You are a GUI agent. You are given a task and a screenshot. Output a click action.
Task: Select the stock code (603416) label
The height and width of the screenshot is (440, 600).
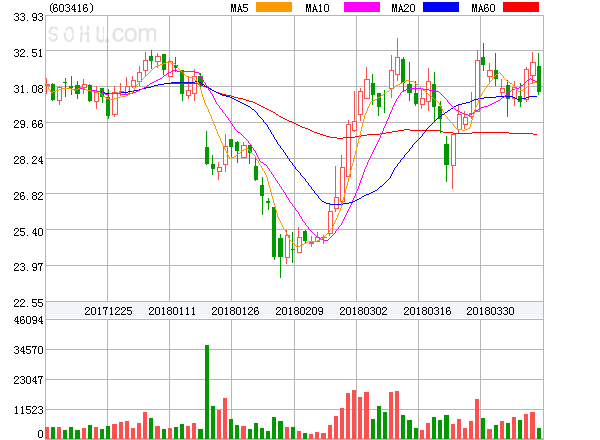tap(72, 8)
